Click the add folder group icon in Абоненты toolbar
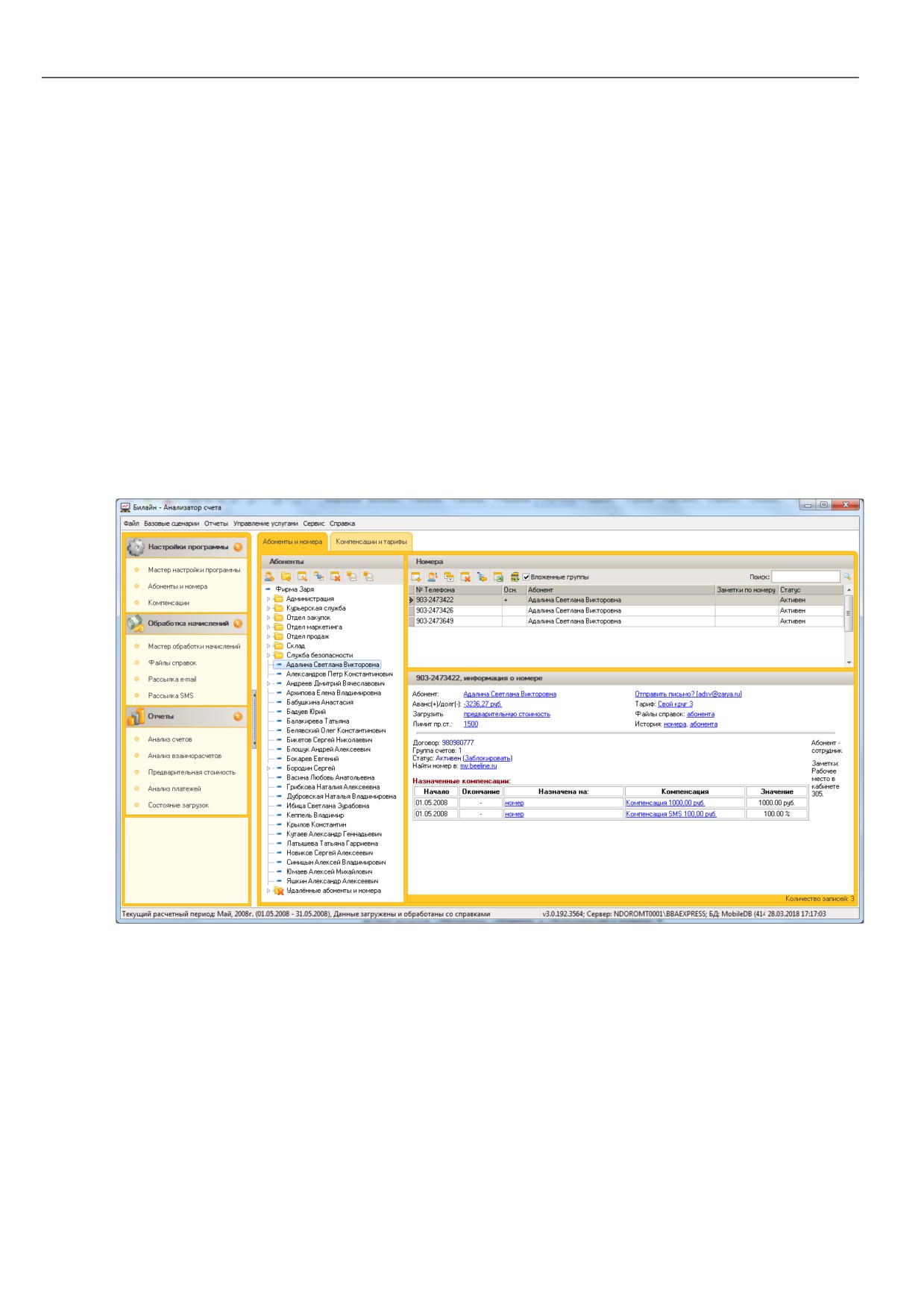This screenshot has height=1307, width=924. [x=286, y=577]
